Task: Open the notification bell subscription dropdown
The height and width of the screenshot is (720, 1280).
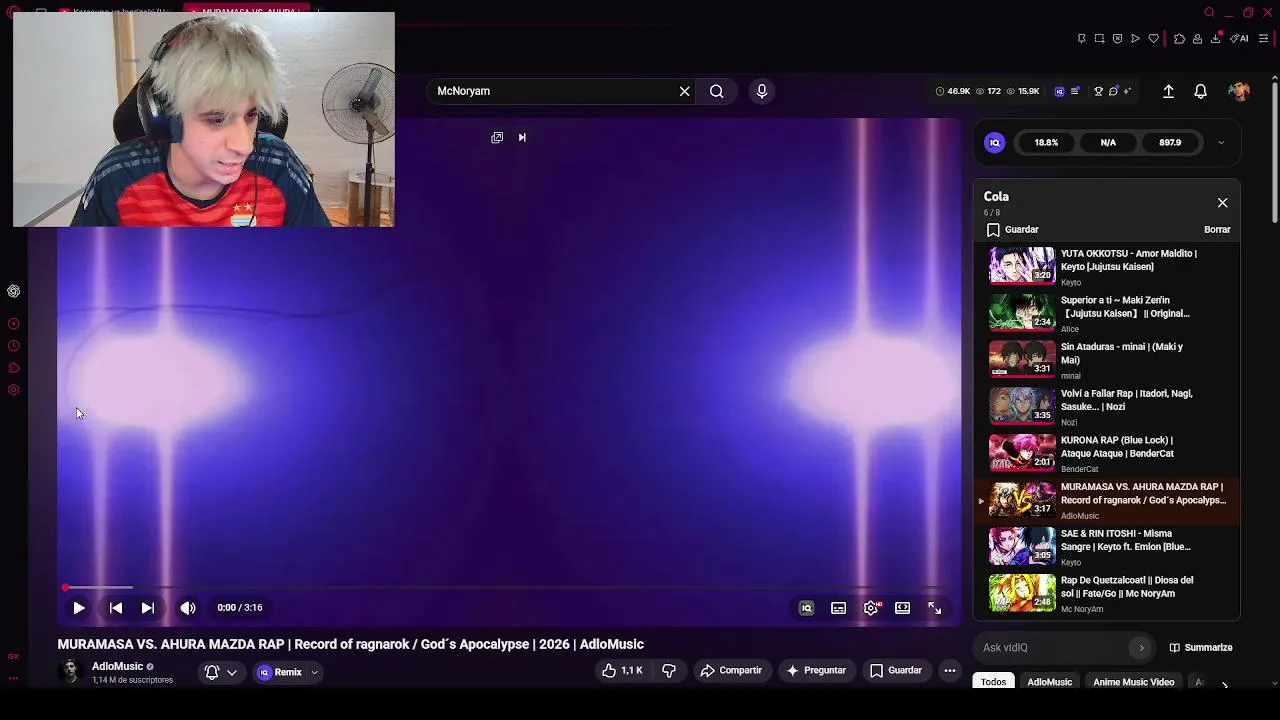Action: (221, 673)
